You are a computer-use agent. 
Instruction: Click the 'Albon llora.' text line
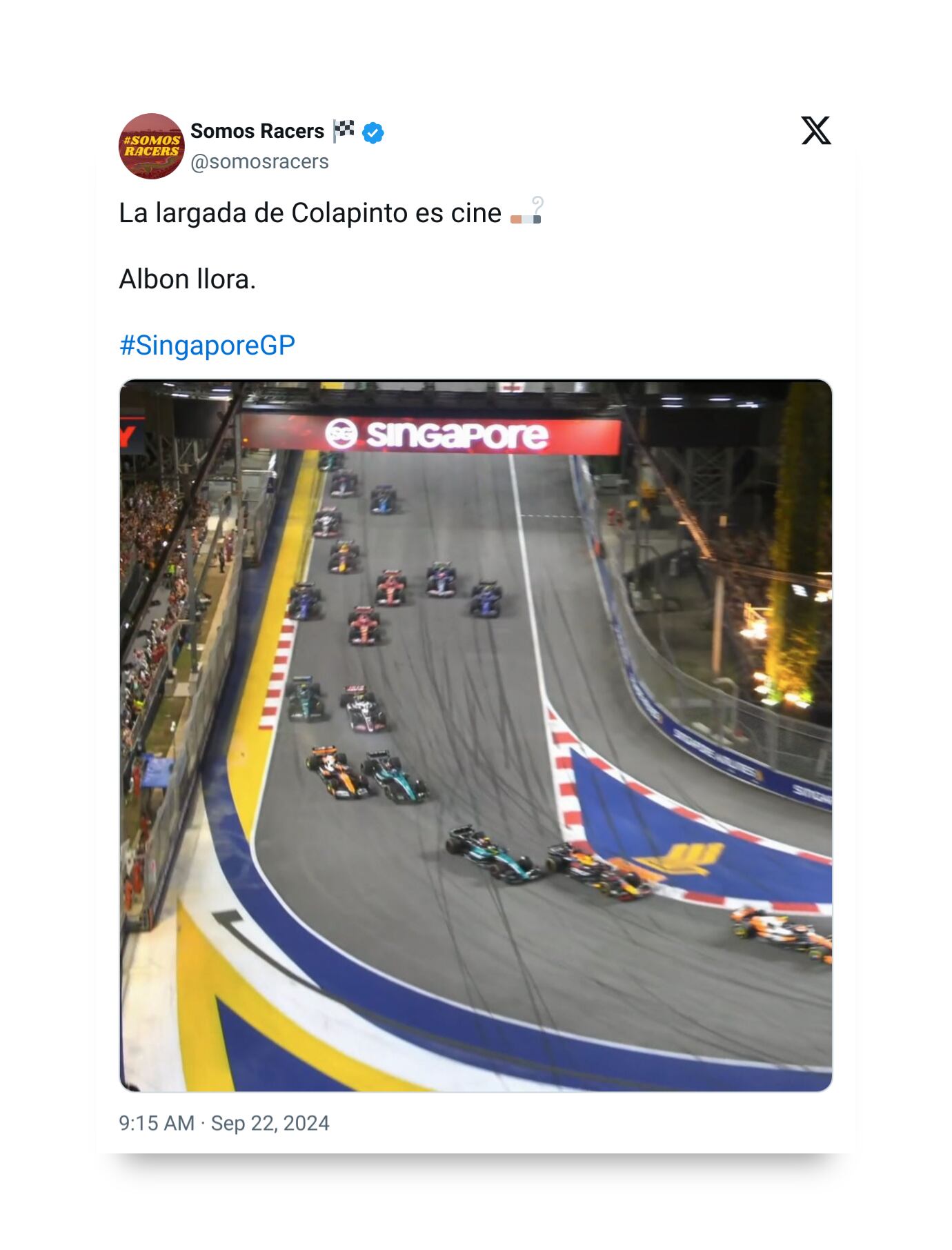188,279
